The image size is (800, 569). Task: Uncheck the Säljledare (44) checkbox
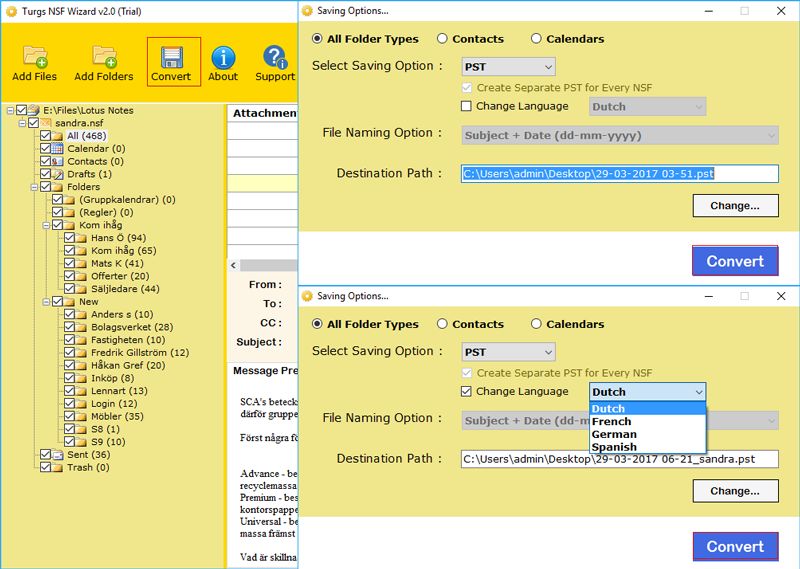[x=69, y=289]
